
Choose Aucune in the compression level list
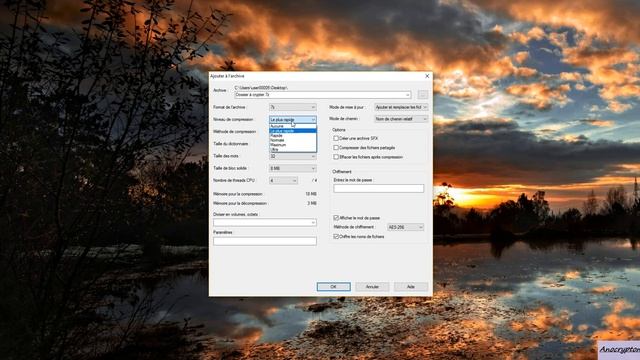[x=293, y=126]
